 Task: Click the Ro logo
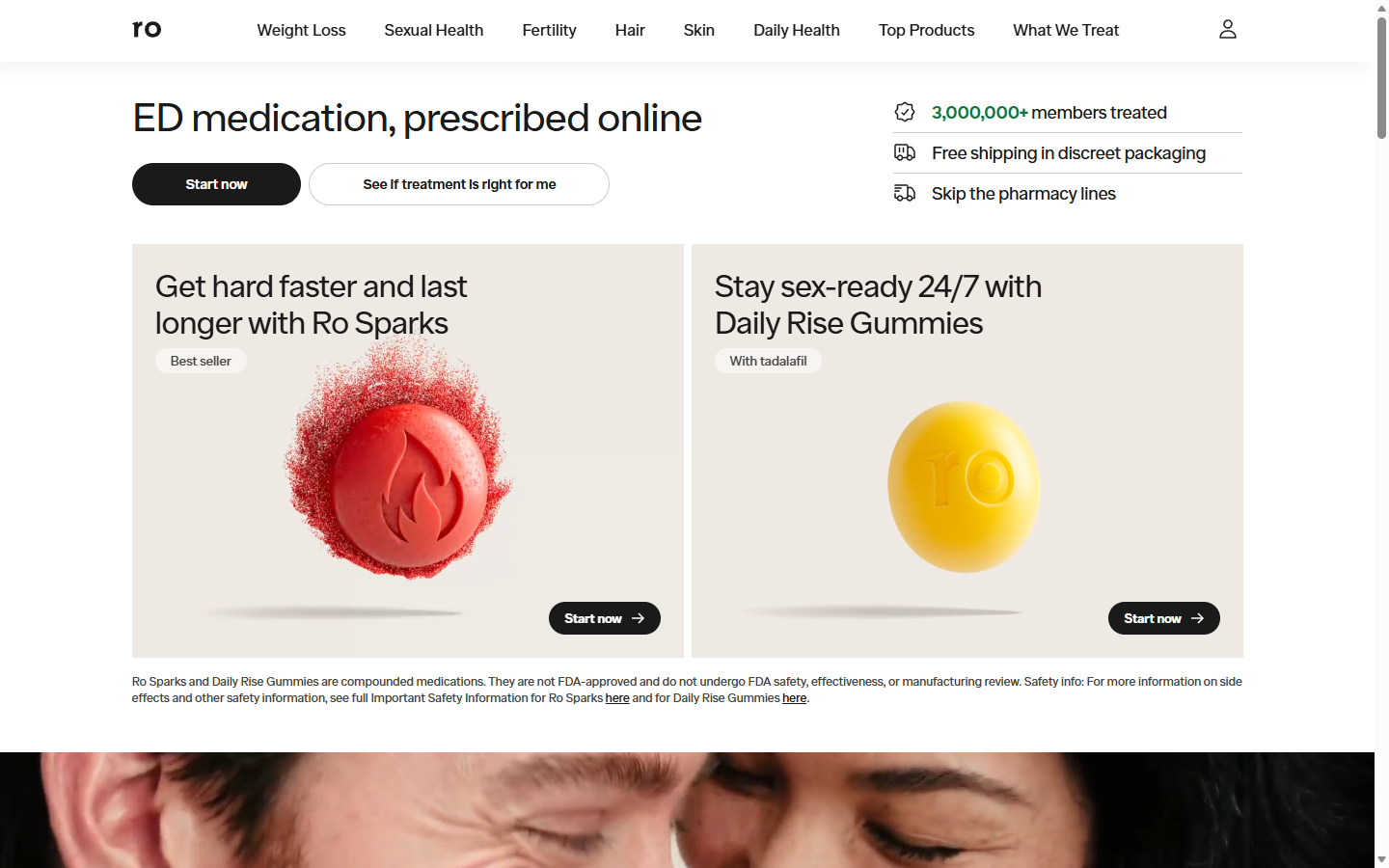147,29
